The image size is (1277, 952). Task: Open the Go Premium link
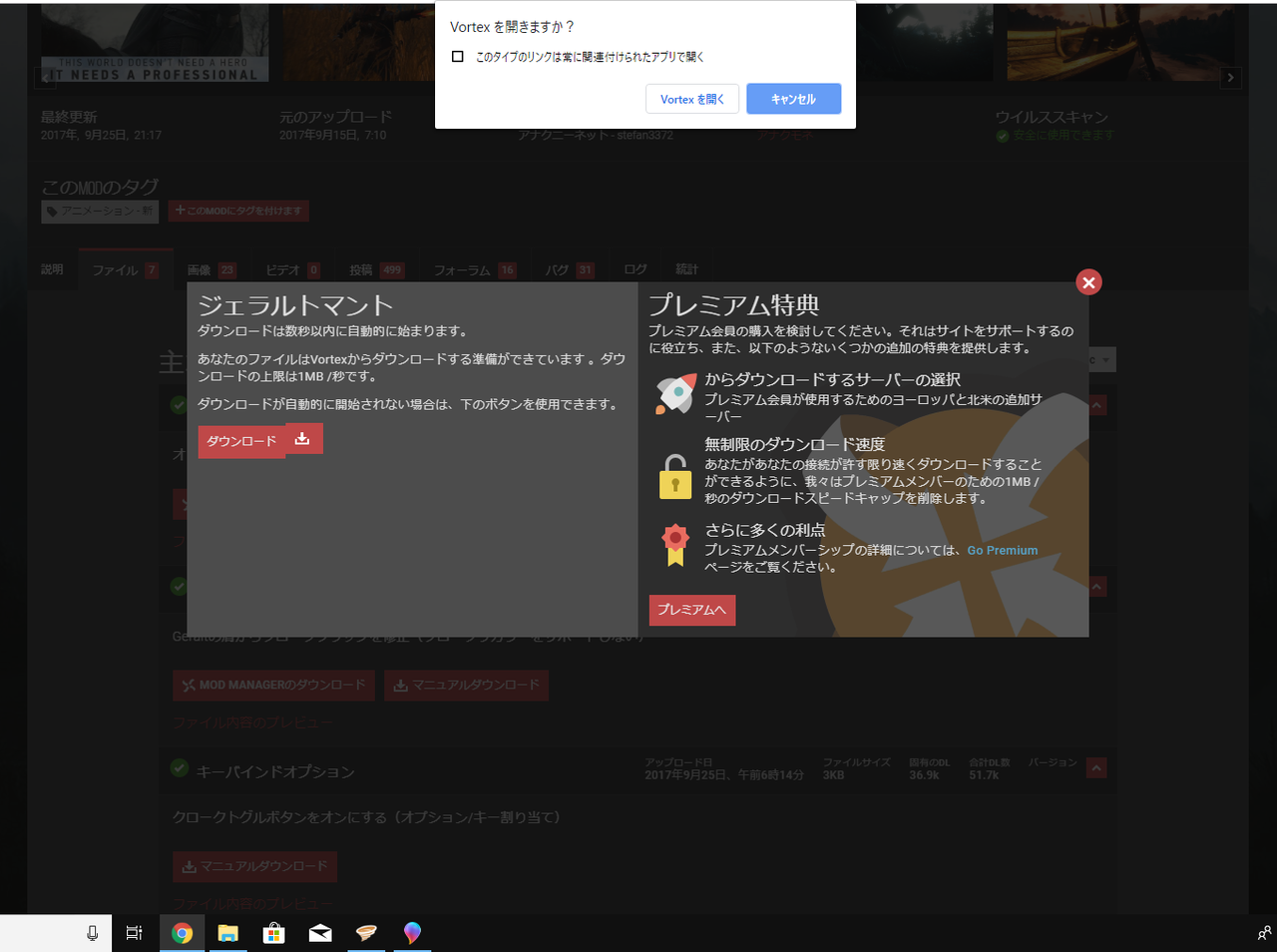[1002, 550]
